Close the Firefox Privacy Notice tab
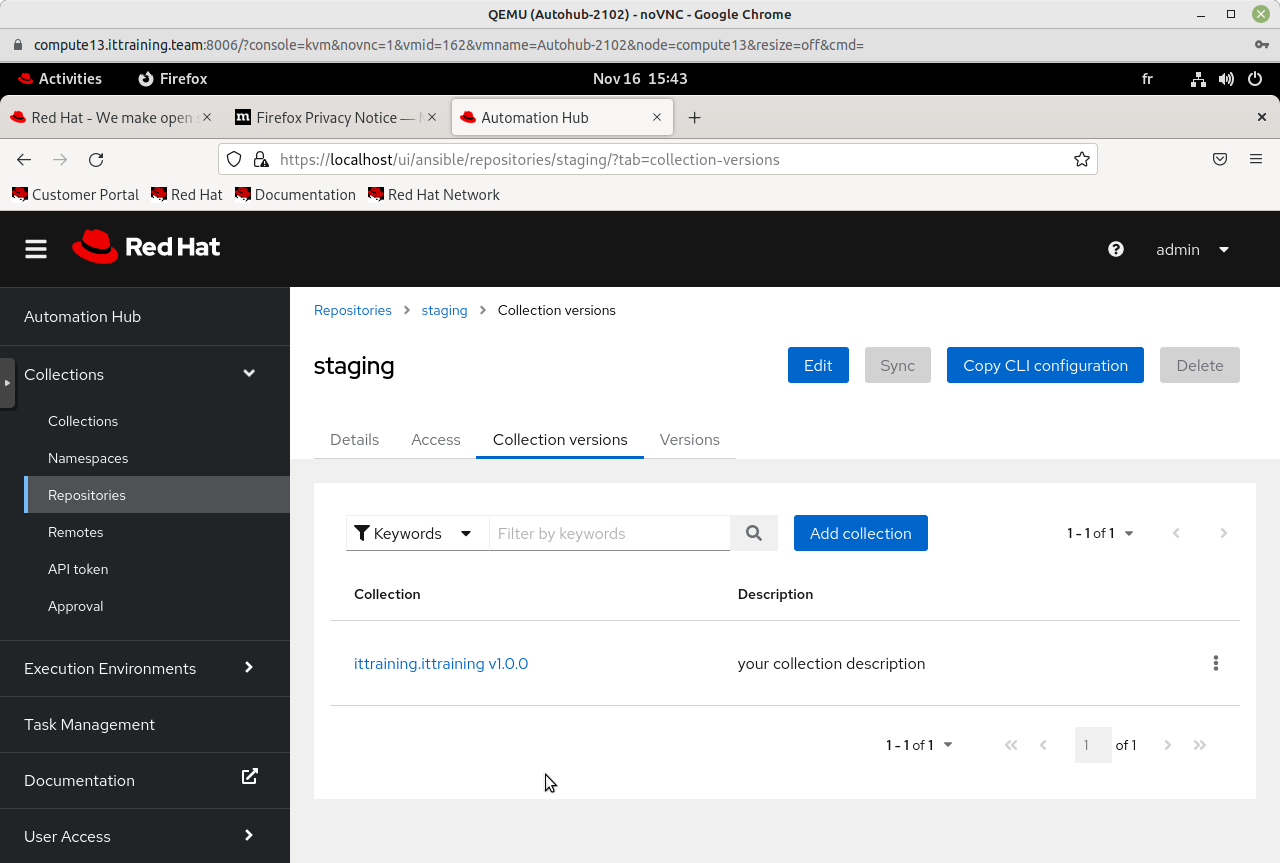 point(432,117)
